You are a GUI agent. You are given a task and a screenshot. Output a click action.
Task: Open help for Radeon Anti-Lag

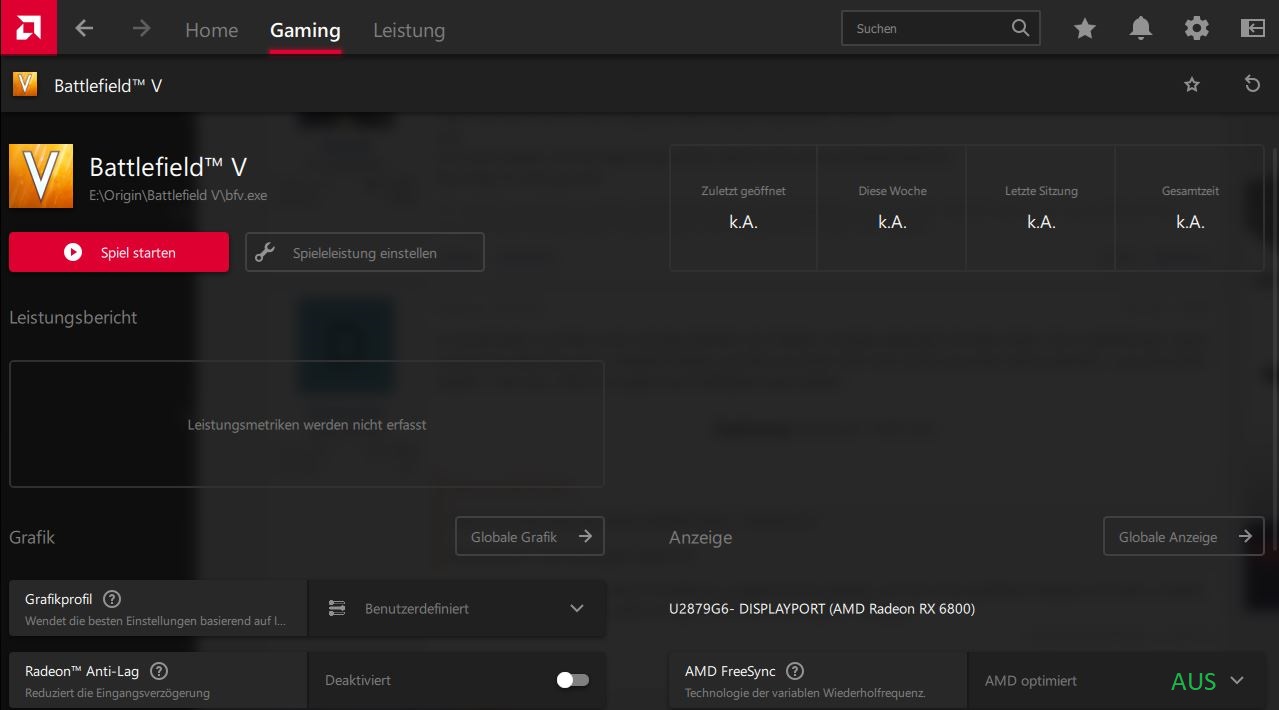pyautogui.click(x=158, y=671)
